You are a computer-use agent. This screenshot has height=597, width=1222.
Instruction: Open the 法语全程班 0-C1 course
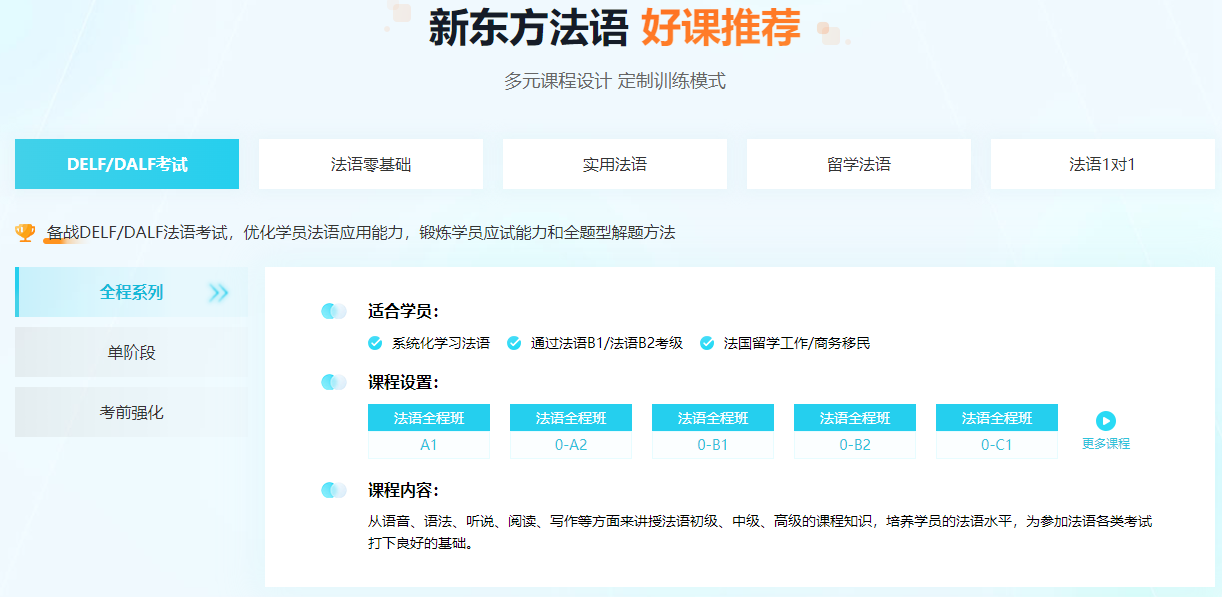997,431
